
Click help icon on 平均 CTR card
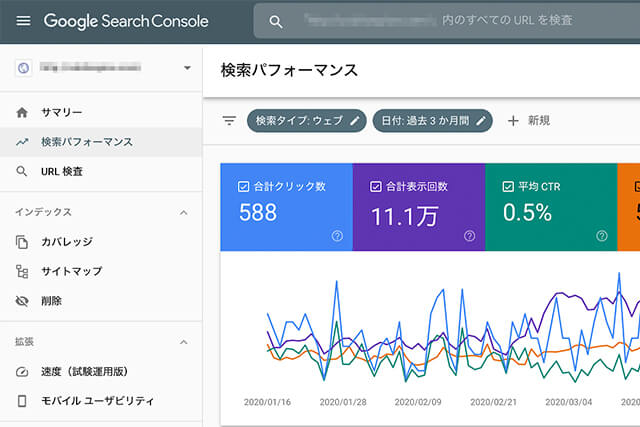tap(601, 236)
